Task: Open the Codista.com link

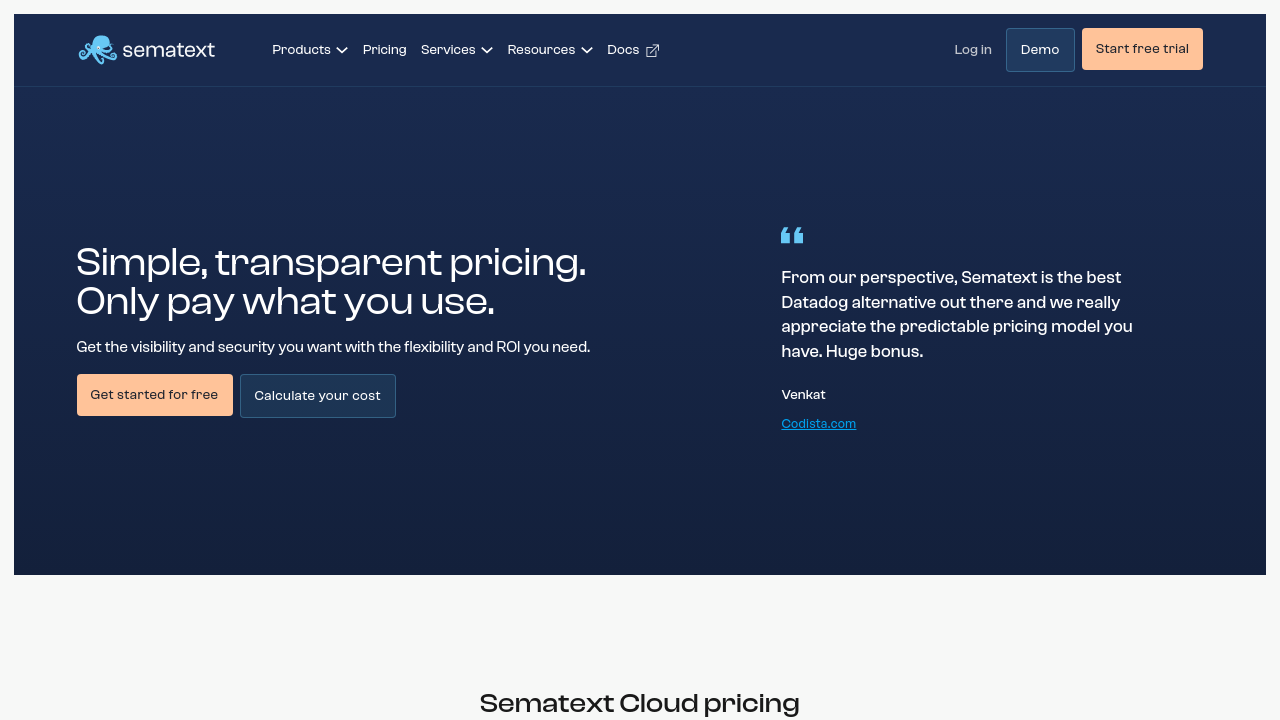Action: click(x=818, y=424)
